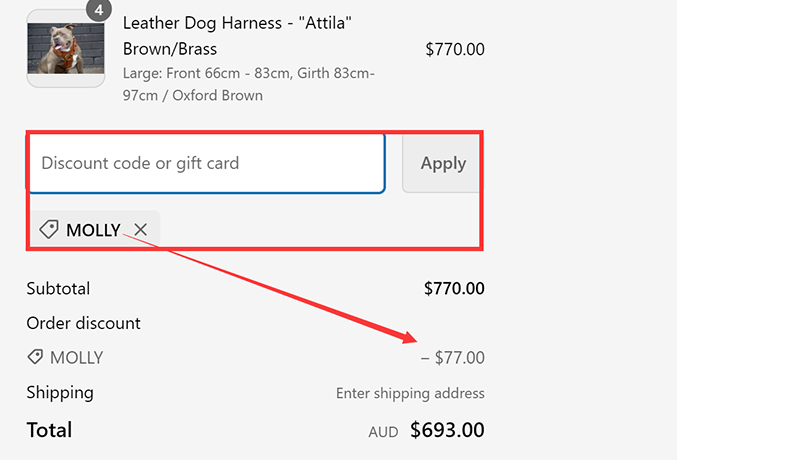Click the −$77.00 discount amount
This screenshot has width=800, height=460.
452,358
